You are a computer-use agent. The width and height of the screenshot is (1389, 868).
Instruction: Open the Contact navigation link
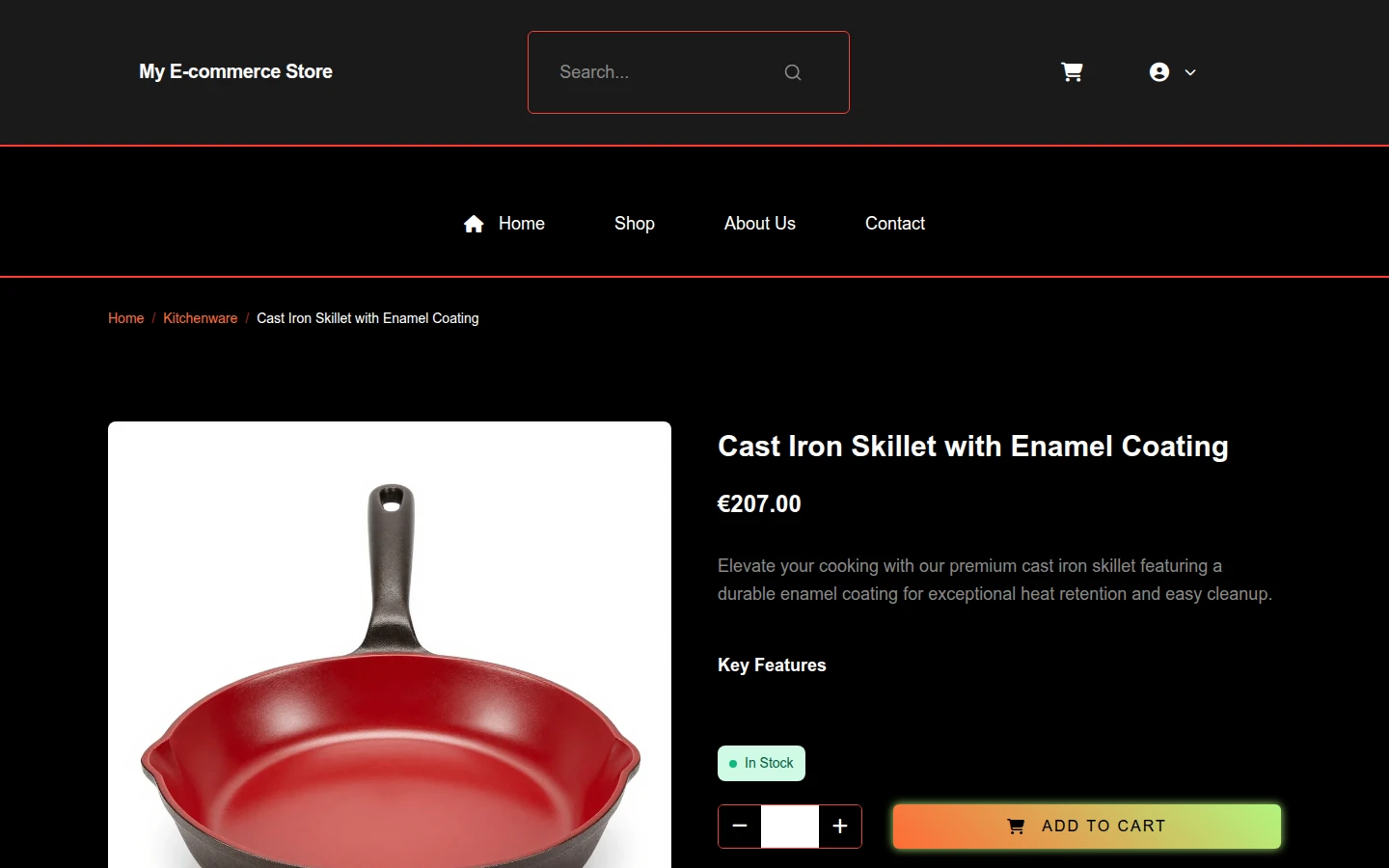tap(895, 224)
